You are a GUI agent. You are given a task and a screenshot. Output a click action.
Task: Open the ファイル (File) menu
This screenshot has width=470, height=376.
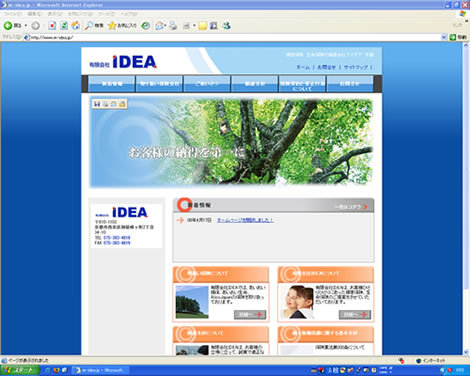(12, 14)
